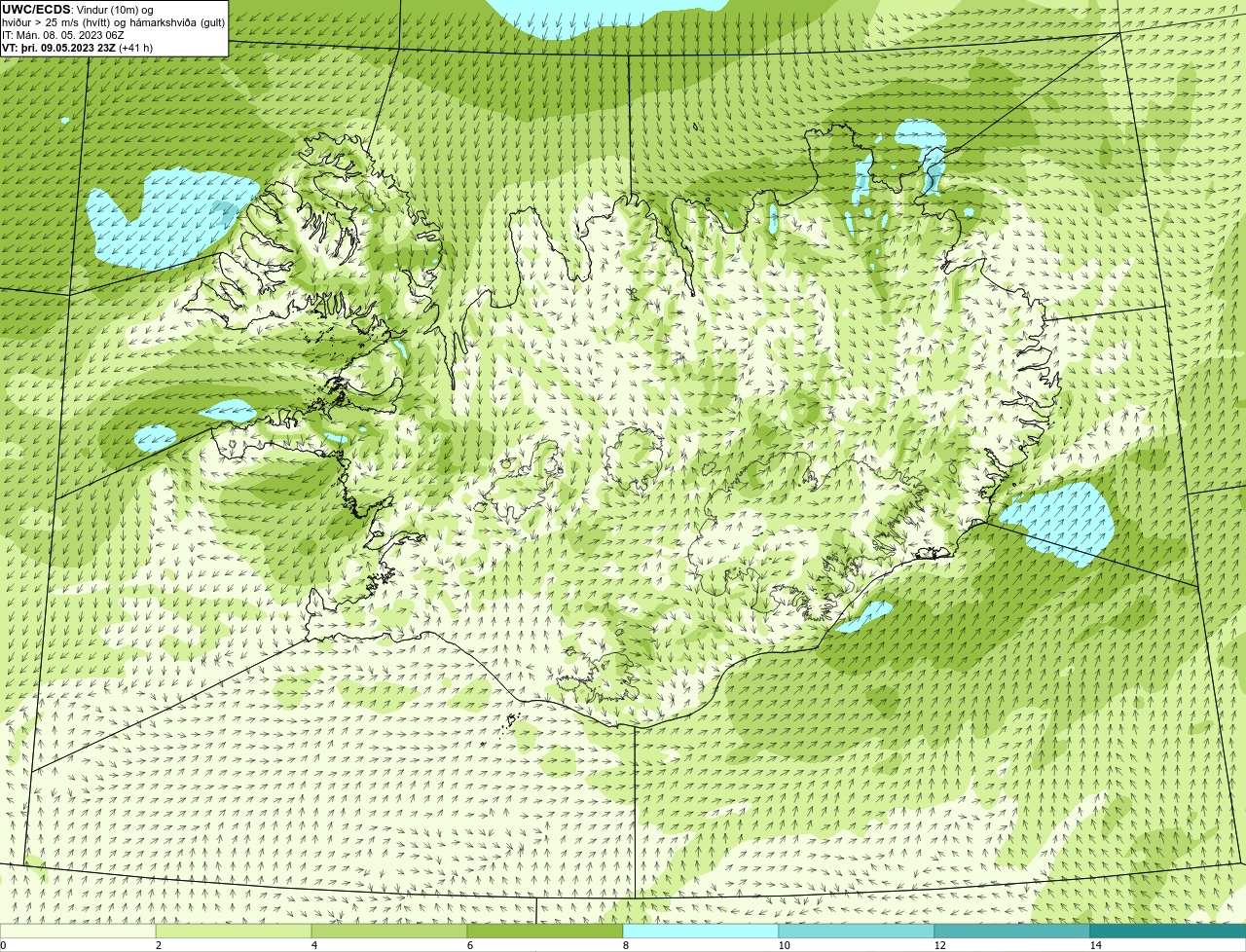Click the legend scale label 2

pos(158,945)
